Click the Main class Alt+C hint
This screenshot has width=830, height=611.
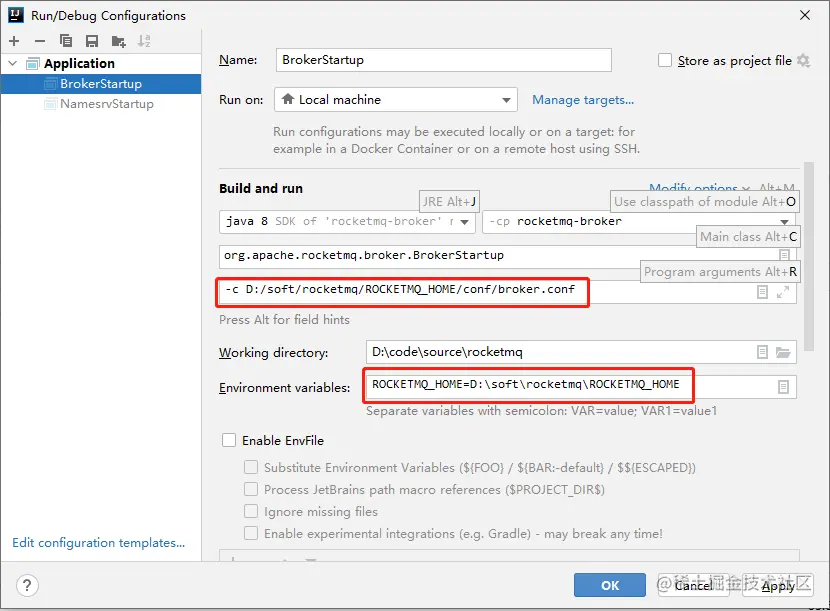(x=748, y=237)
